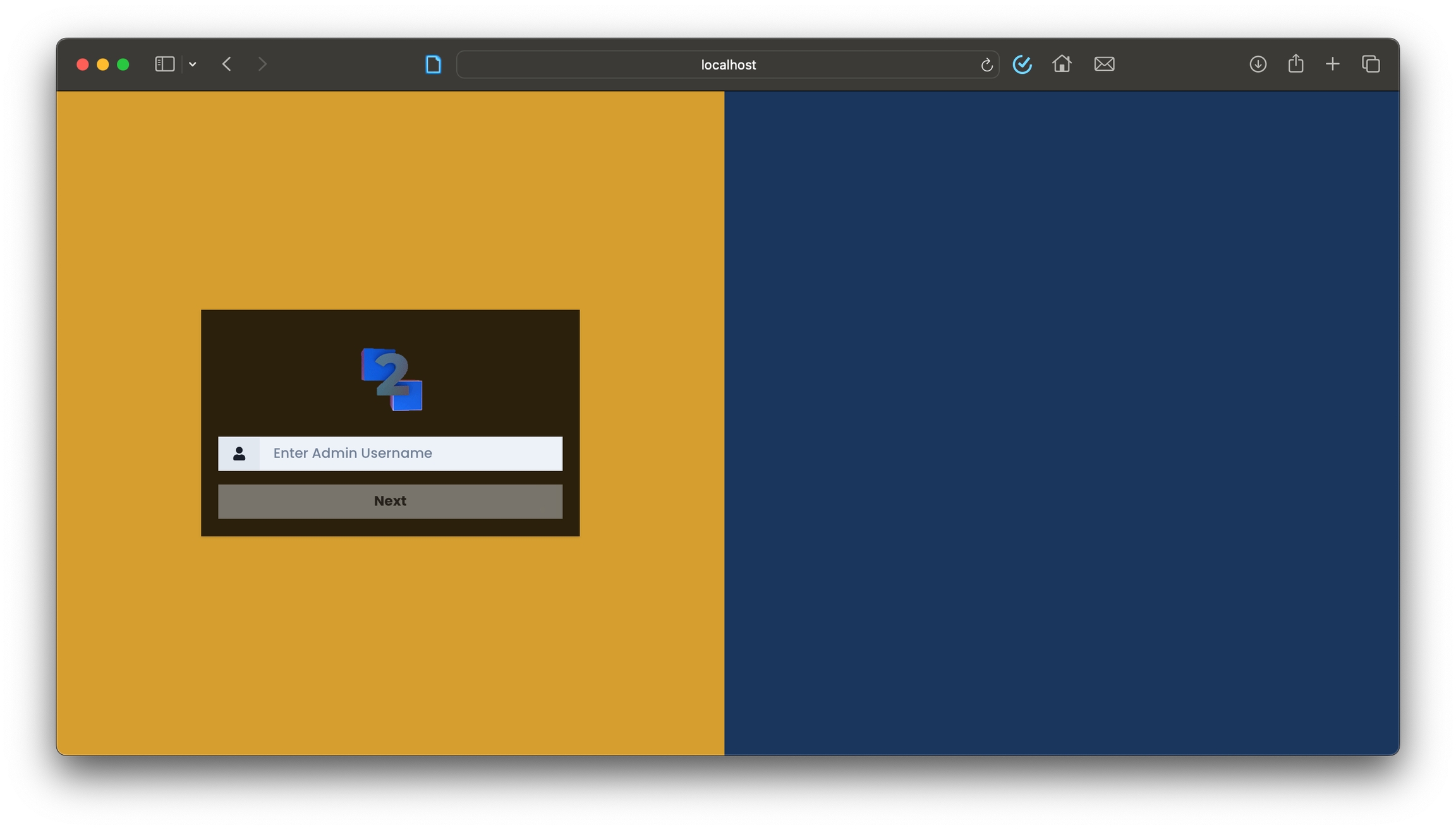This screenshot has width=1456, height=830.
Task: Open the tab group dropdown chevron
Action: (193, 64)
